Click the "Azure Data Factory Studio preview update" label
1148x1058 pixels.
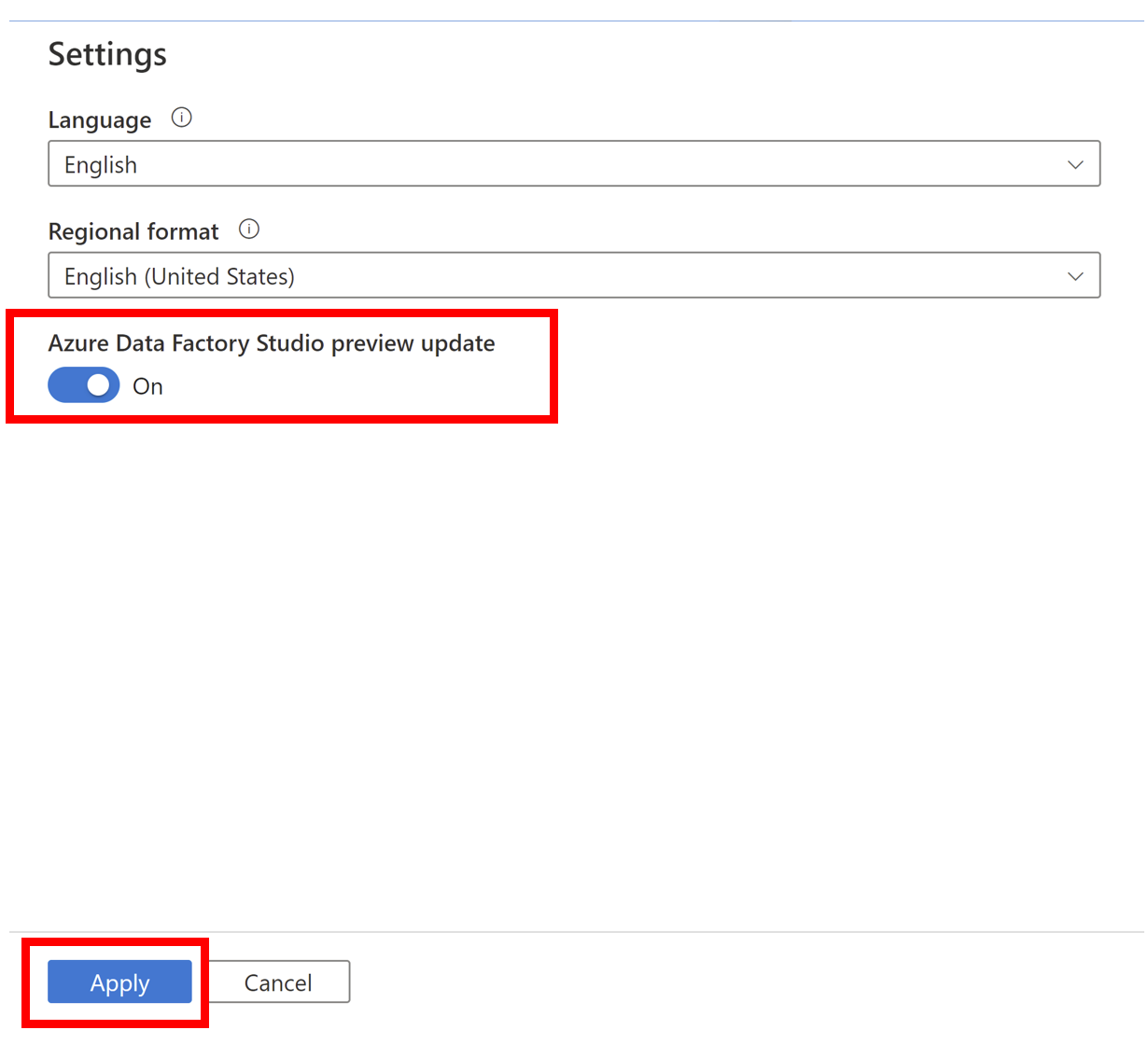click(272, 343)
